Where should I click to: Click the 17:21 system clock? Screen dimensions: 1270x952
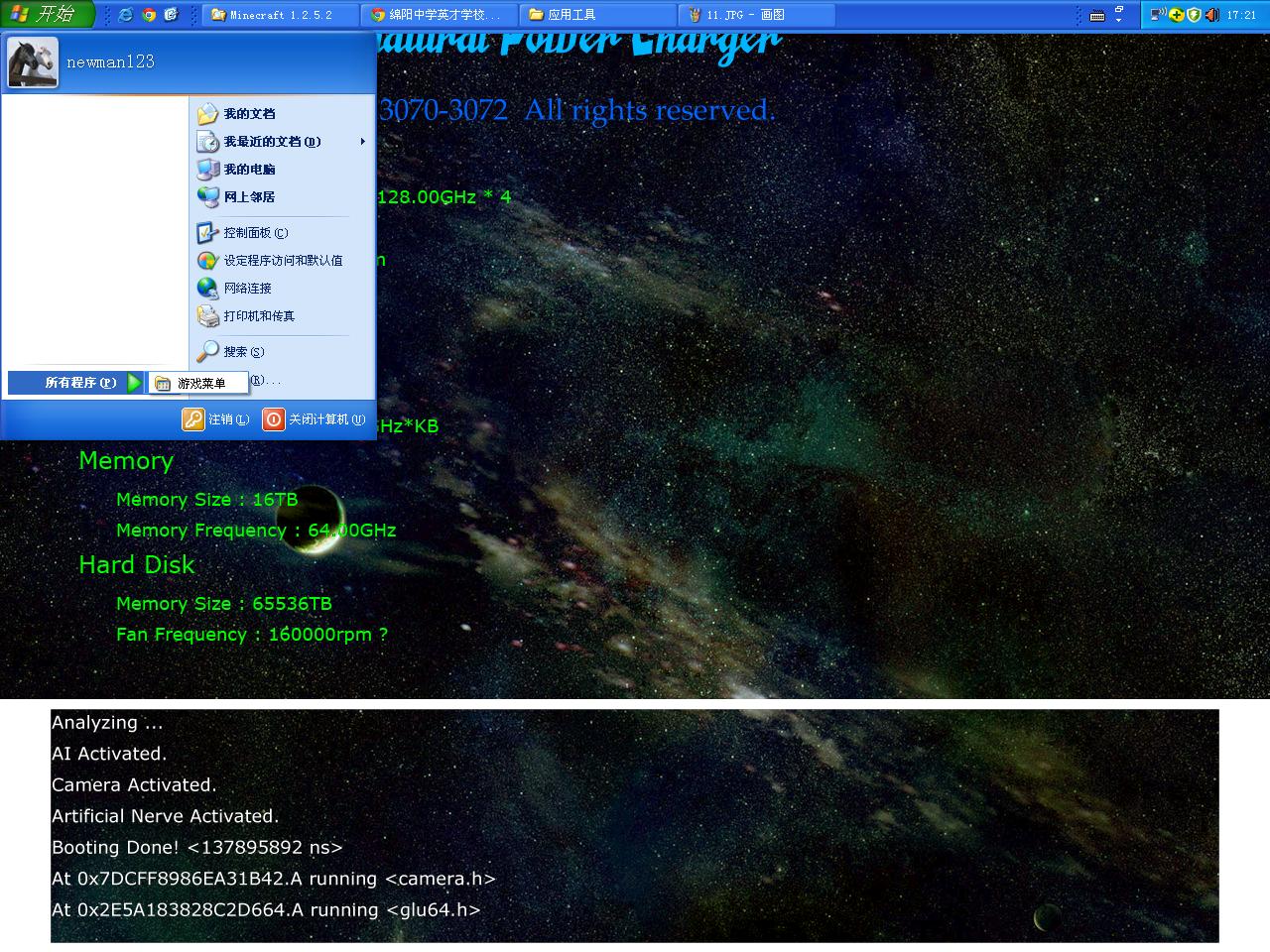(x=1241, y=15)
